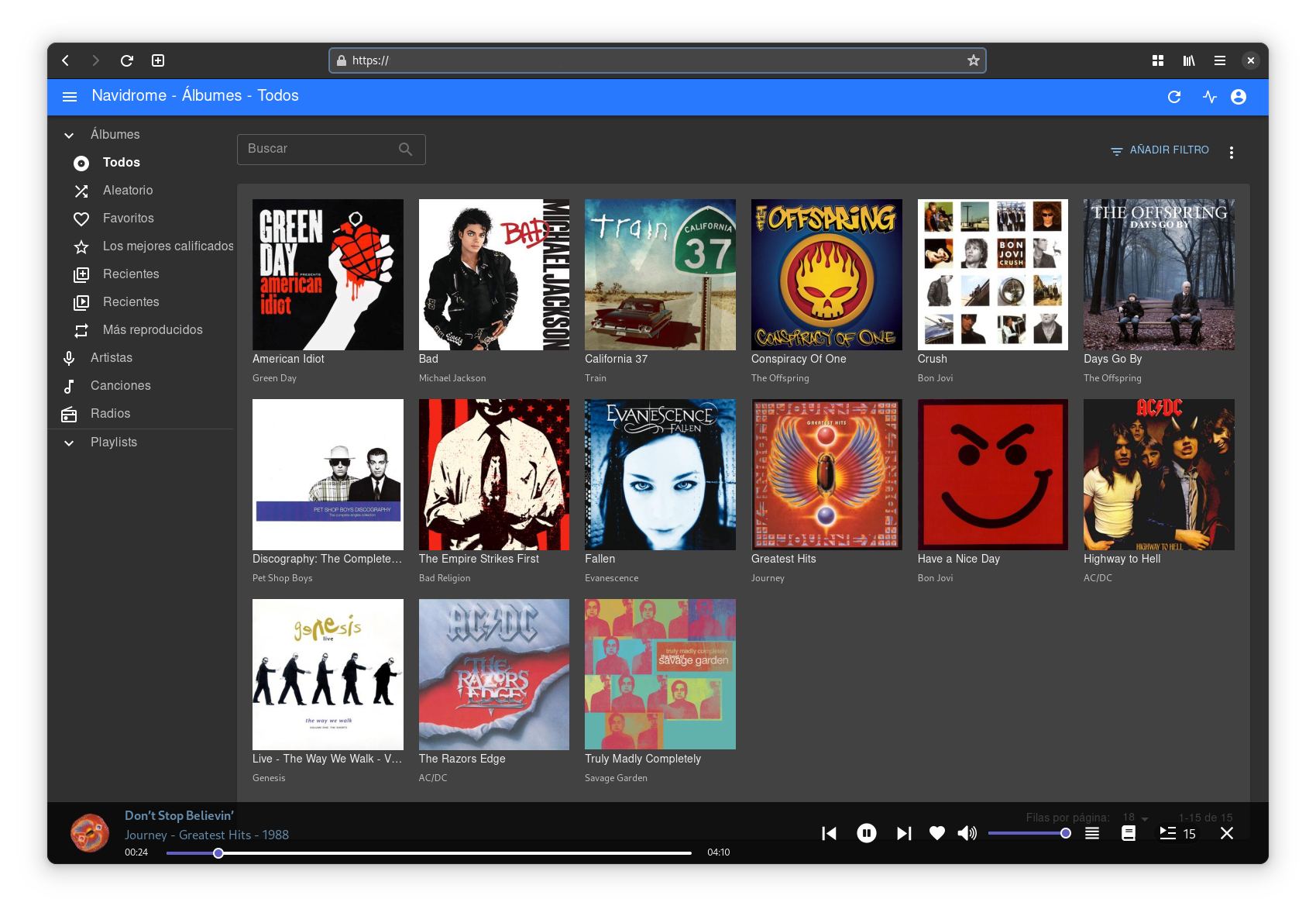Open Conspiracy Of One album cover
Image resolution: width=1316 pixels, height=916 pixels.
[826, 274]
